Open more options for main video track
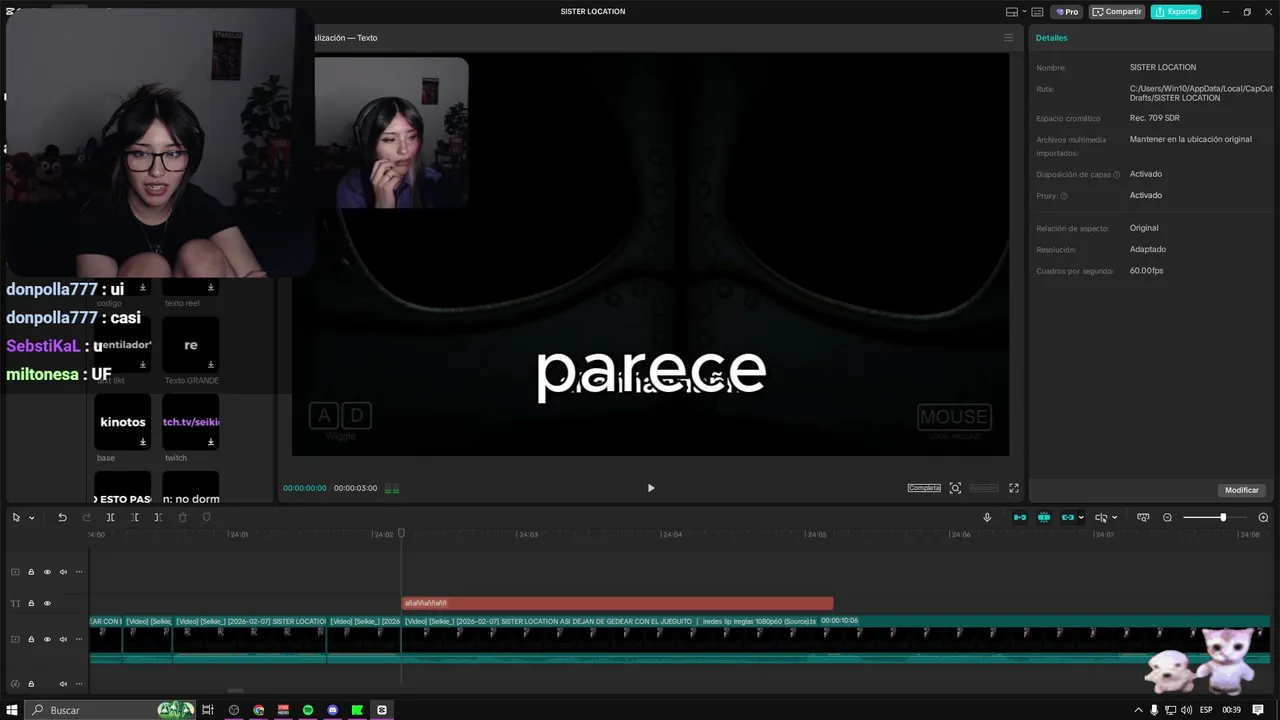This screenshot has width=1280, height=720. click(79, 639)
